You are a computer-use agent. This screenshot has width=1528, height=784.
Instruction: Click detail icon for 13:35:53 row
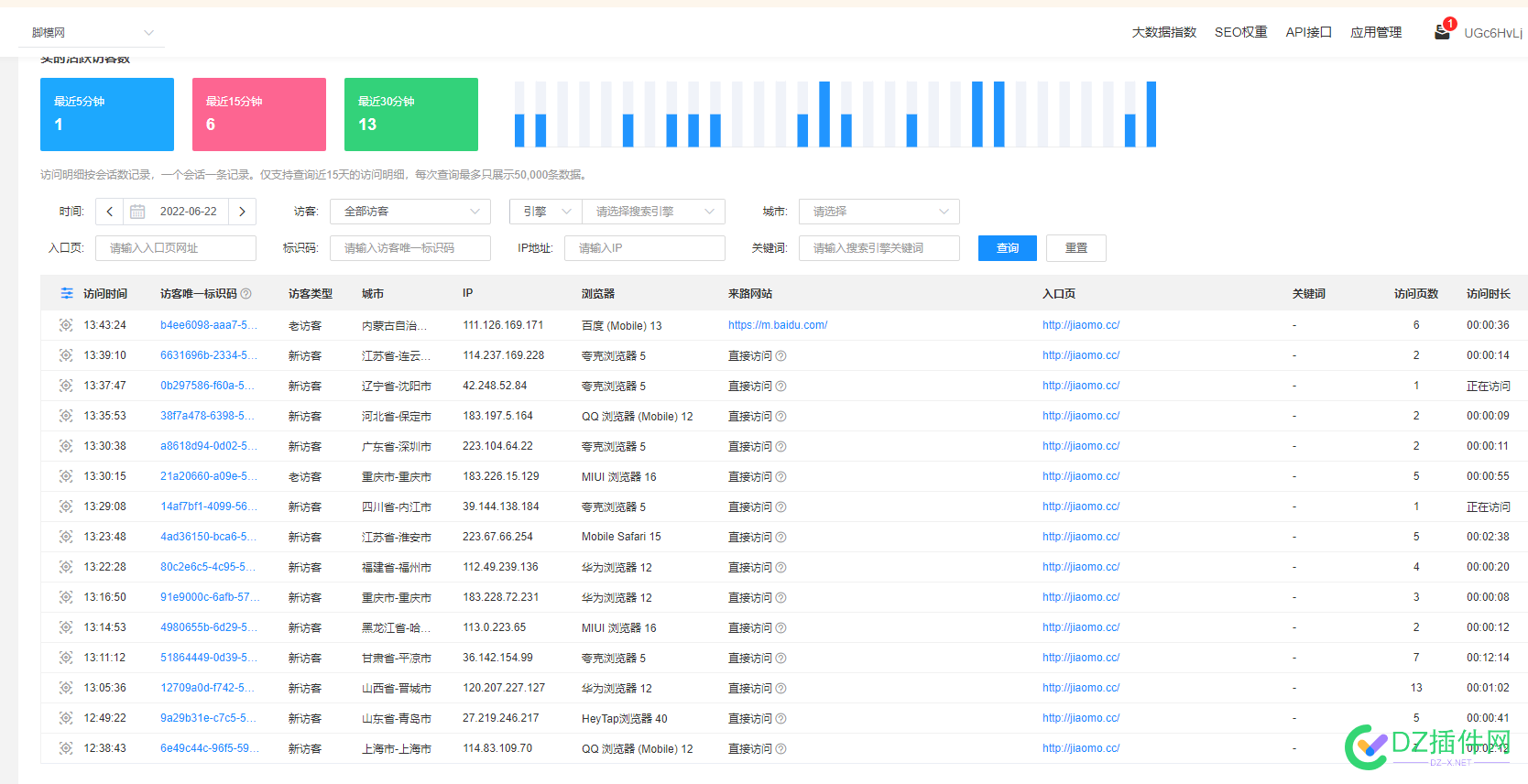(66, 416)
